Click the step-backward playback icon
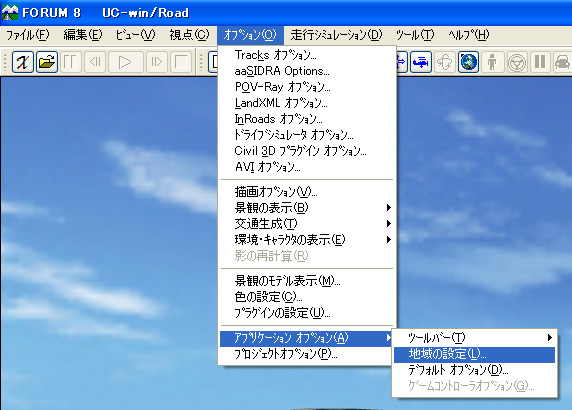 tap(95, 62)
